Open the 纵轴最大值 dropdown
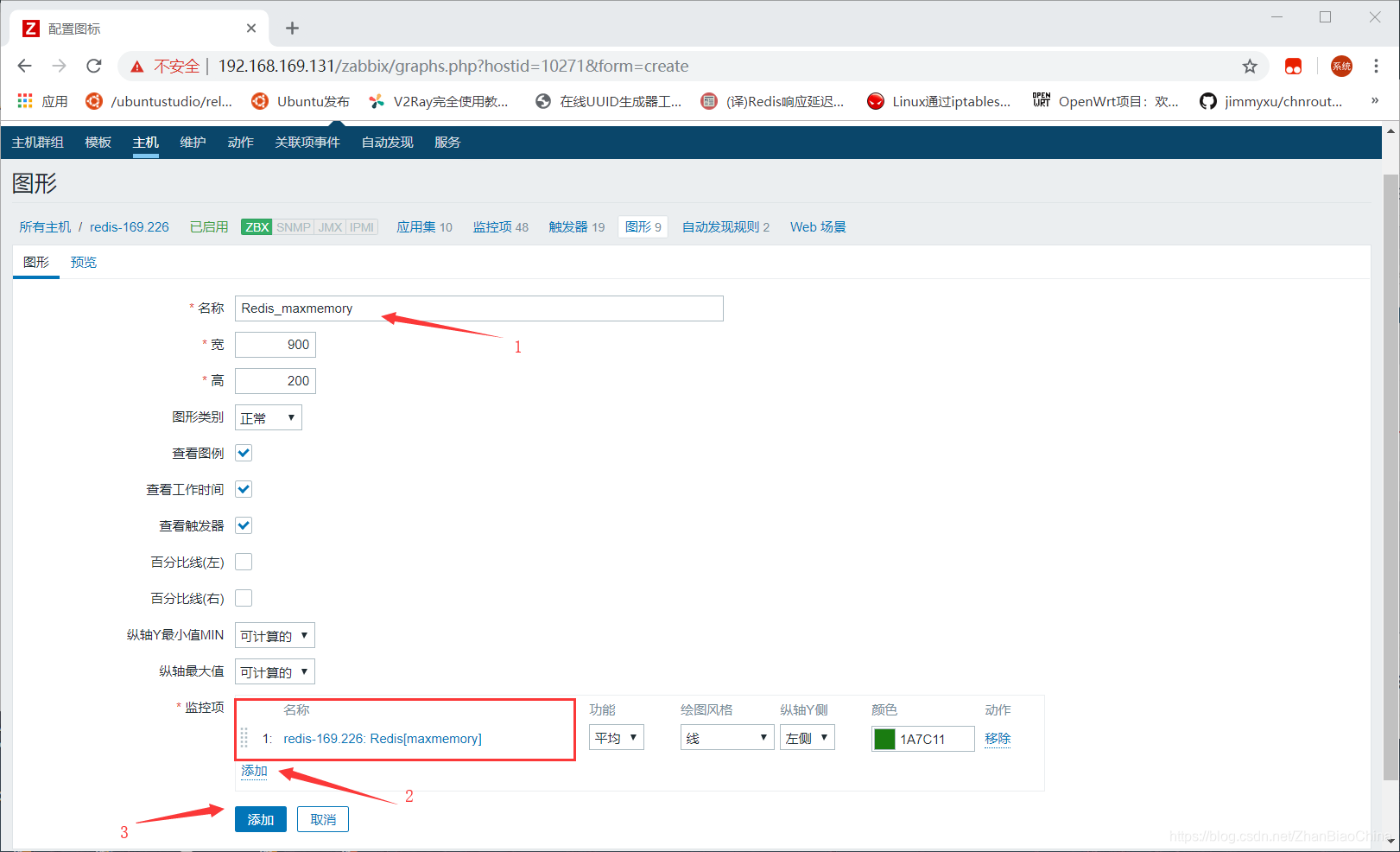This screenshot has width=1400, height=852. click(x=275, y=672)
